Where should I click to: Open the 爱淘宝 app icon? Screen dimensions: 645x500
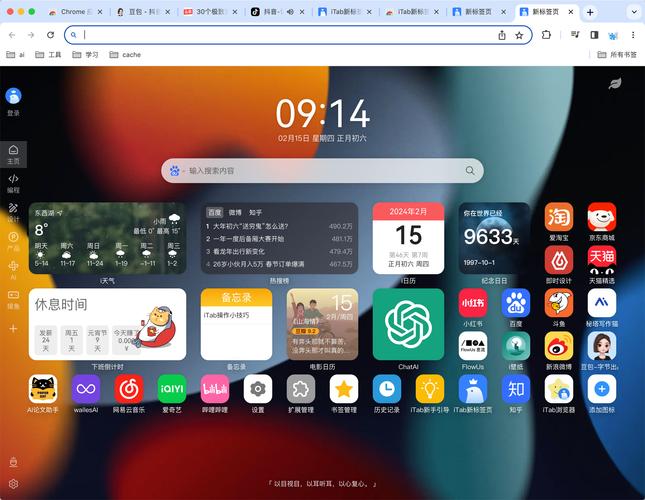[559, 217]
